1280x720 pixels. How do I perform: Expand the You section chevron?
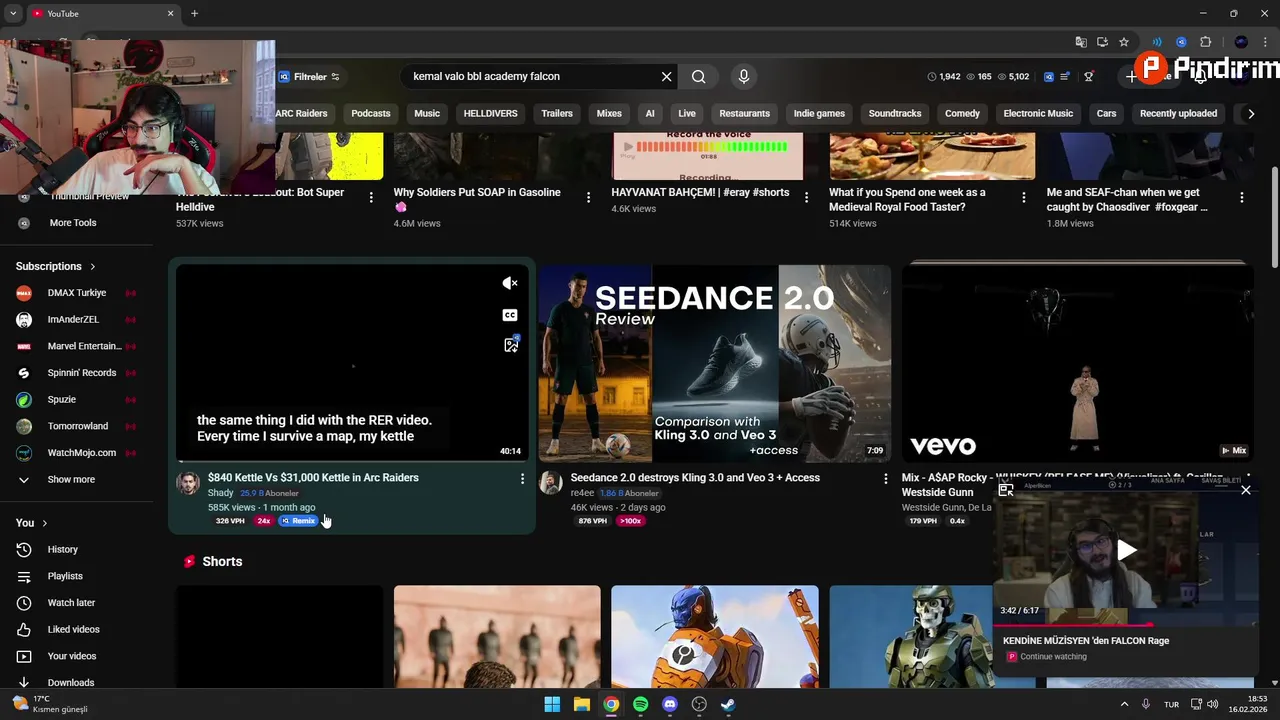coord(44,523)
